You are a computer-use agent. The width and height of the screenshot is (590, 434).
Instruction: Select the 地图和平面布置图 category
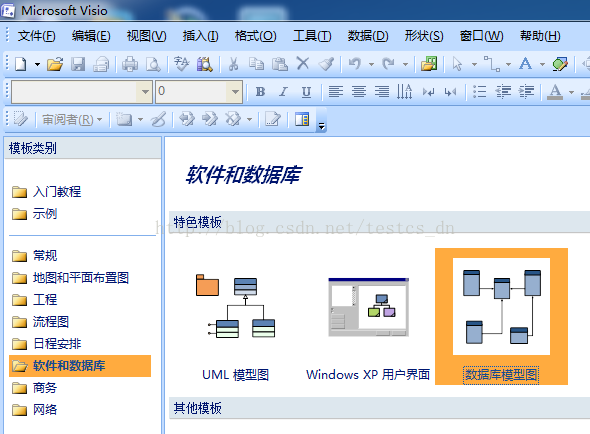[70, 278]
